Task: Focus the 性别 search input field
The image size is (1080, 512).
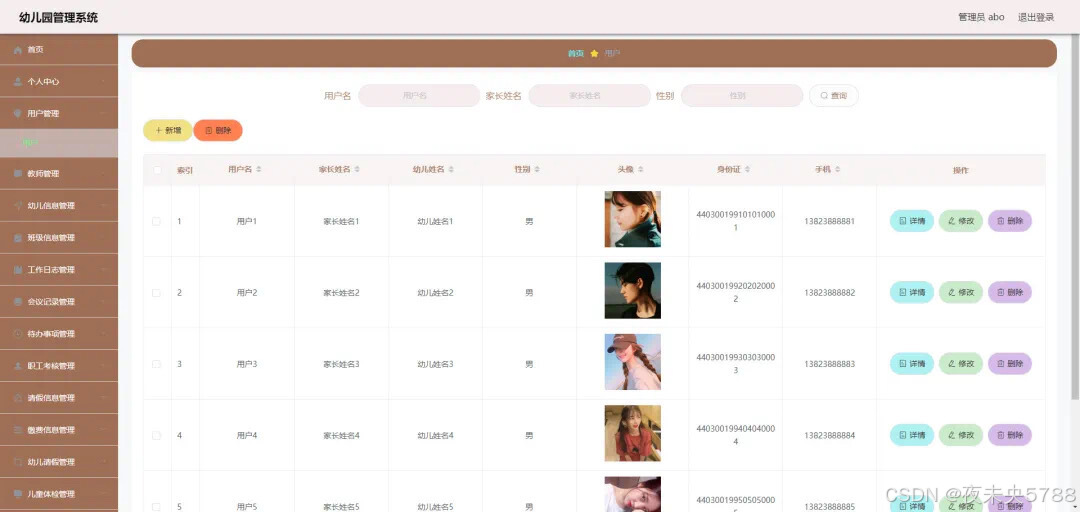Action: pos(742,96)
